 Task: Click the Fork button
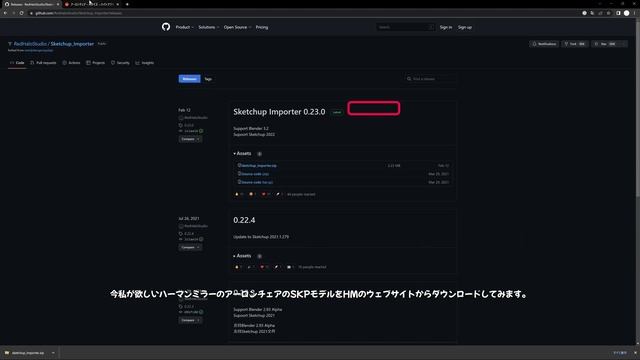click(575, 44)
